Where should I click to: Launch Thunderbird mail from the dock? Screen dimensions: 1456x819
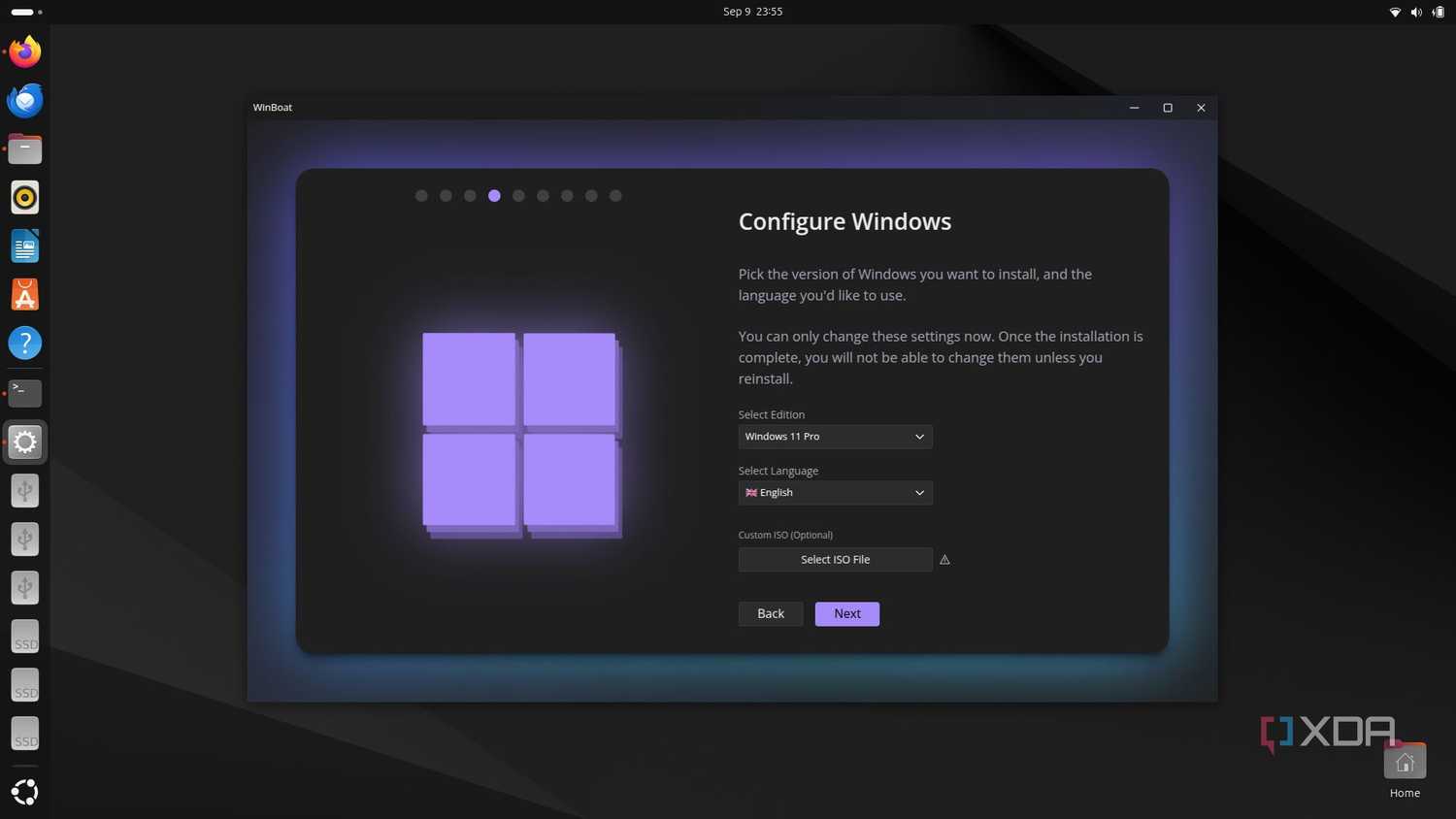click(x=25, y=100)
